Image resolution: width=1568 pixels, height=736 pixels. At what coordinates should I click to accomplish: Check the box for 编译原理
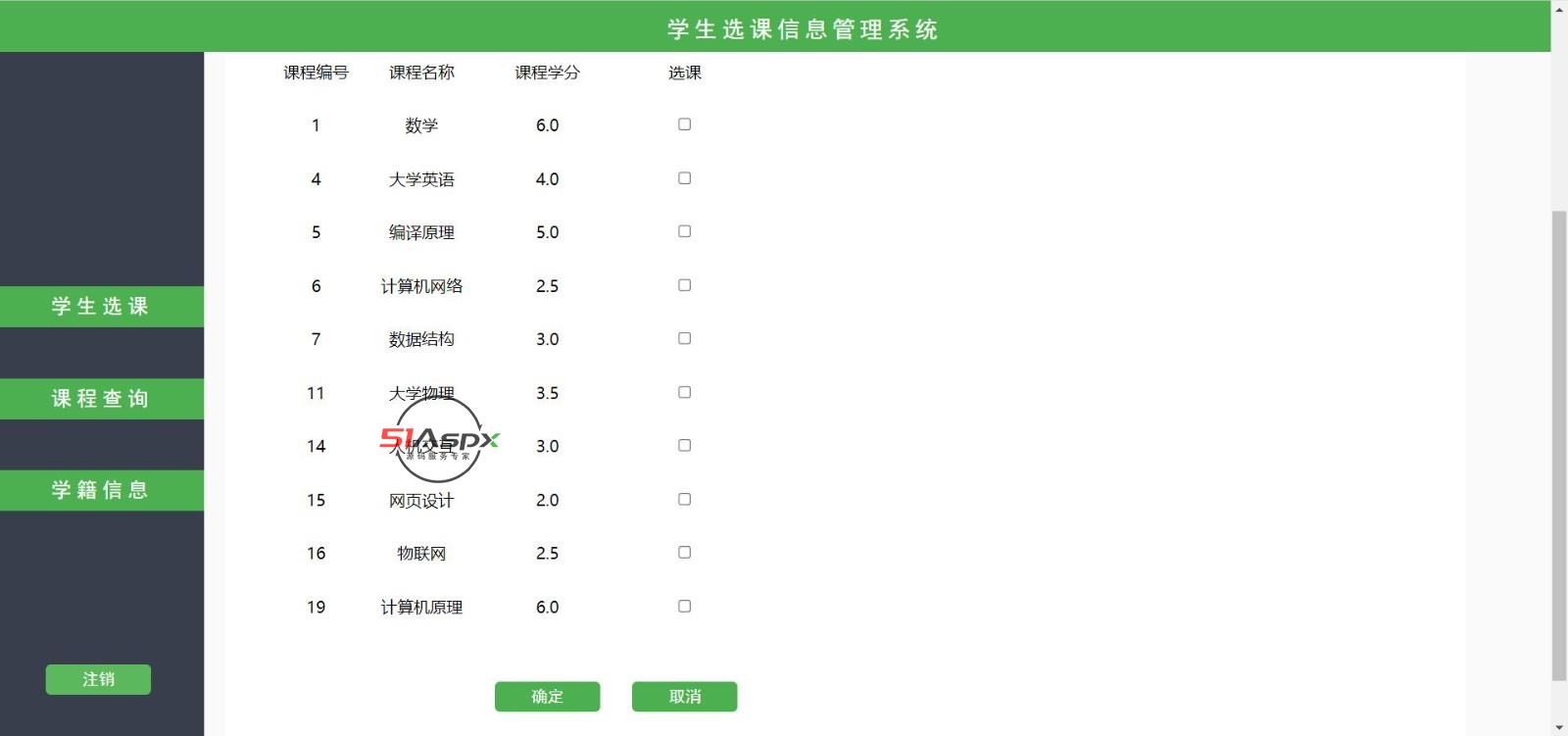click(x=684, y=231)
